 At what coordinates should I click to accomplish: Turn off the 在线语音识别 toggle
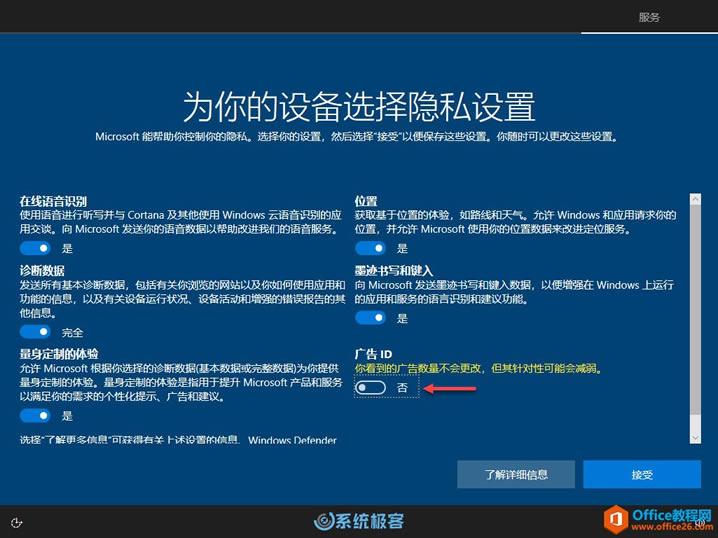click(x=35, y=248)
